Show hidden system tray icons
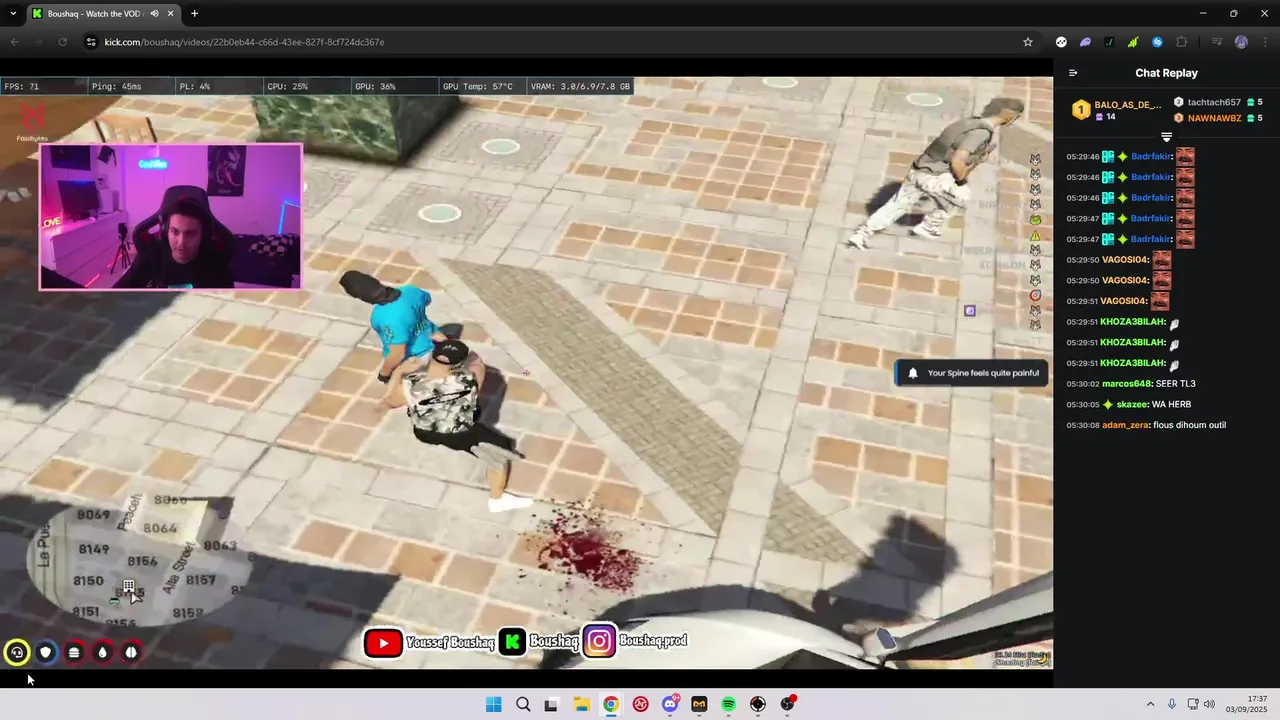Viewport: 1280px width, 720px height. click(x=1150, y=704)
